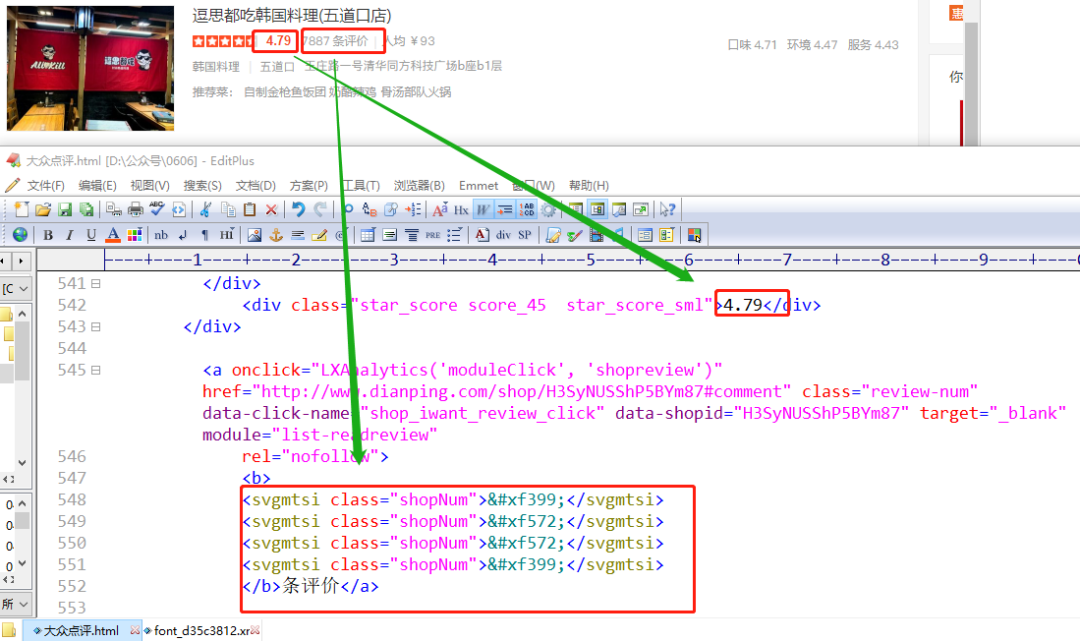Open the 帮助(H) menu
Screen dimensions: 1080x641
coord(588,186)
